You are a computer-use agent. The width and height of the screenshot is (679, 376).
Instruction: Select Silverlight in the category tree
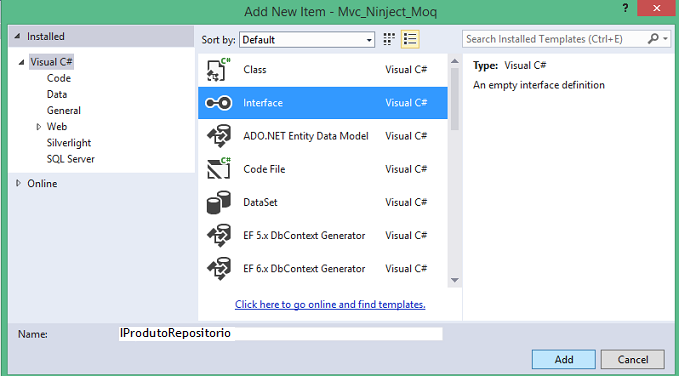[x=69, y=143]
